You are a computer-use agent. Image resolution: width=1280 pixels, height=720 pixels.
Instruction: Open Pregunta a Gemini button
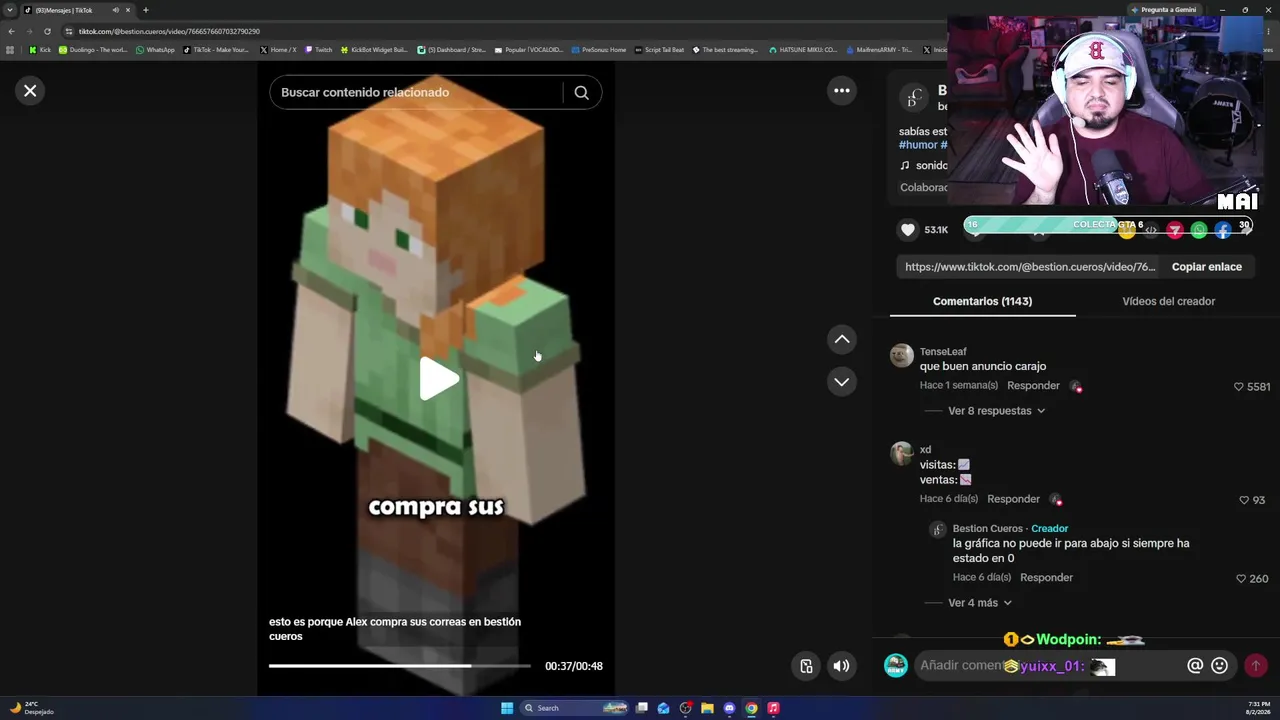click(1163, 10)
